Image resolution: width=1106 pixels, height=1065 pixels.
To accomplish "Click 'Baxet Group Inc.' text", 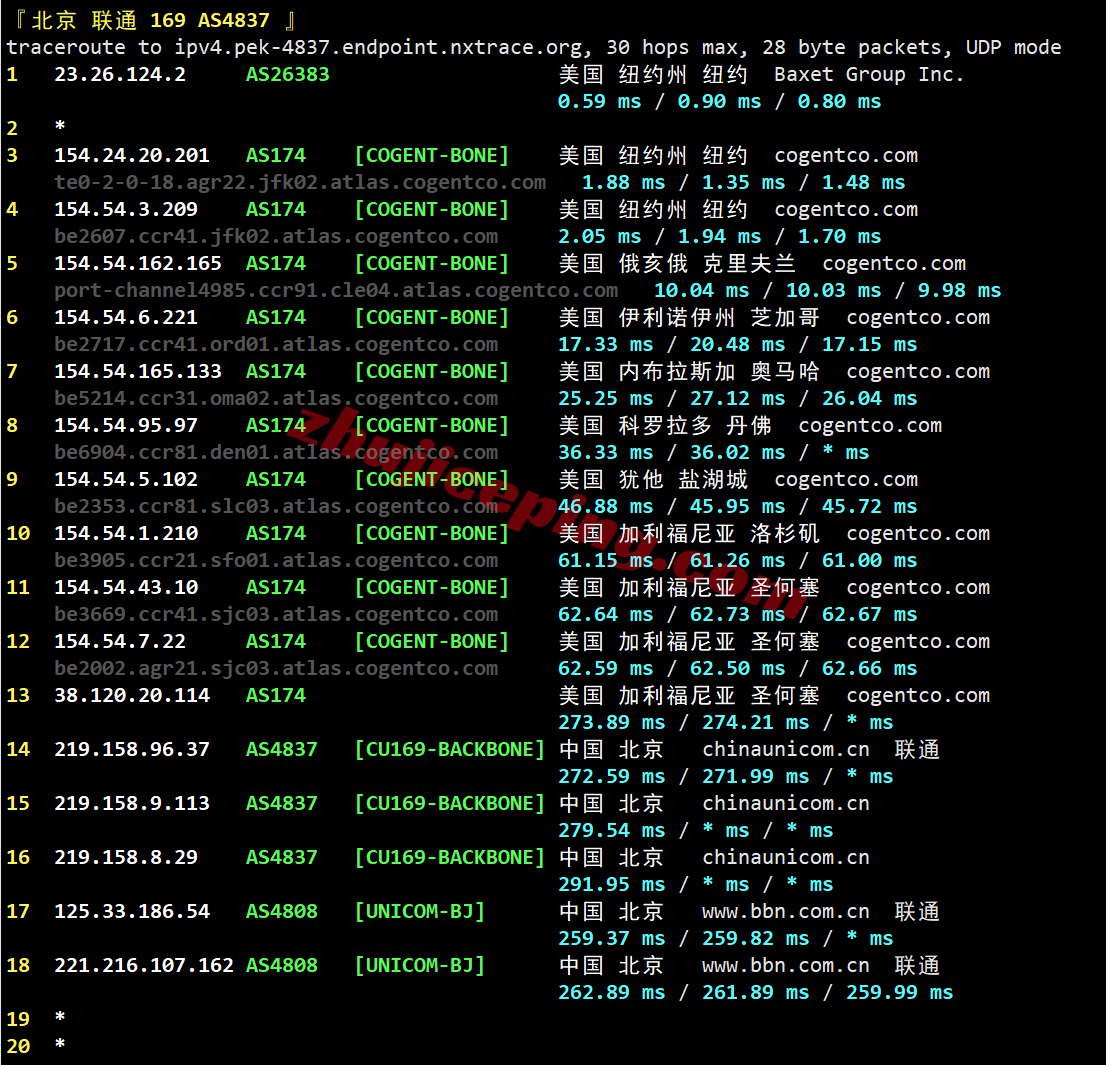I will coord(868,74).
